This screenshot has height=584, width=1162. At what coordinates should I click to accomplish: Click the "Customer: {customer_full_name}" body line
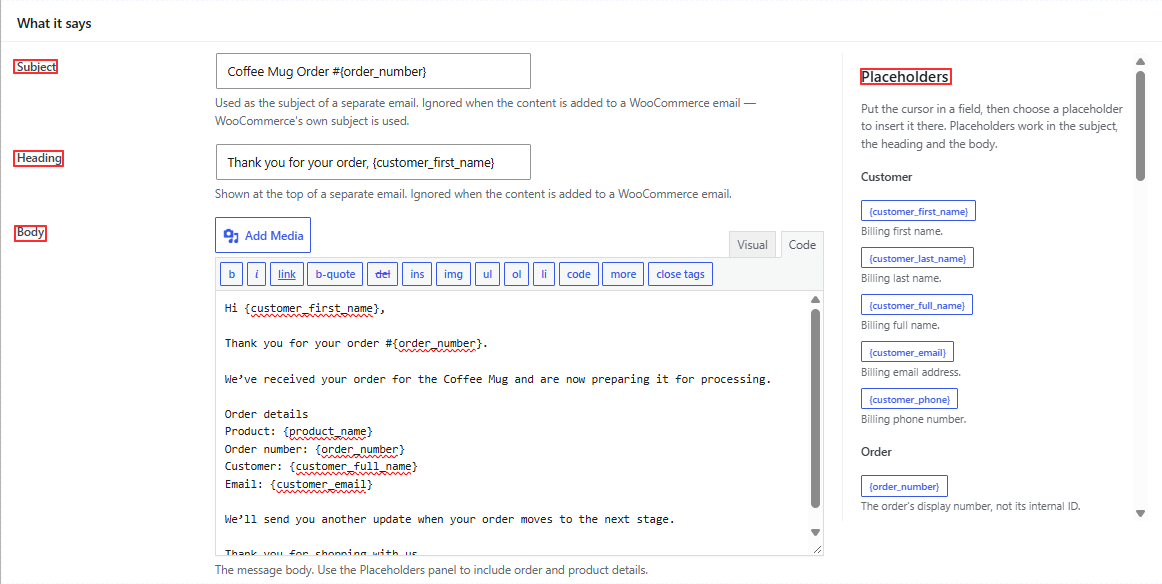[321, 466]
